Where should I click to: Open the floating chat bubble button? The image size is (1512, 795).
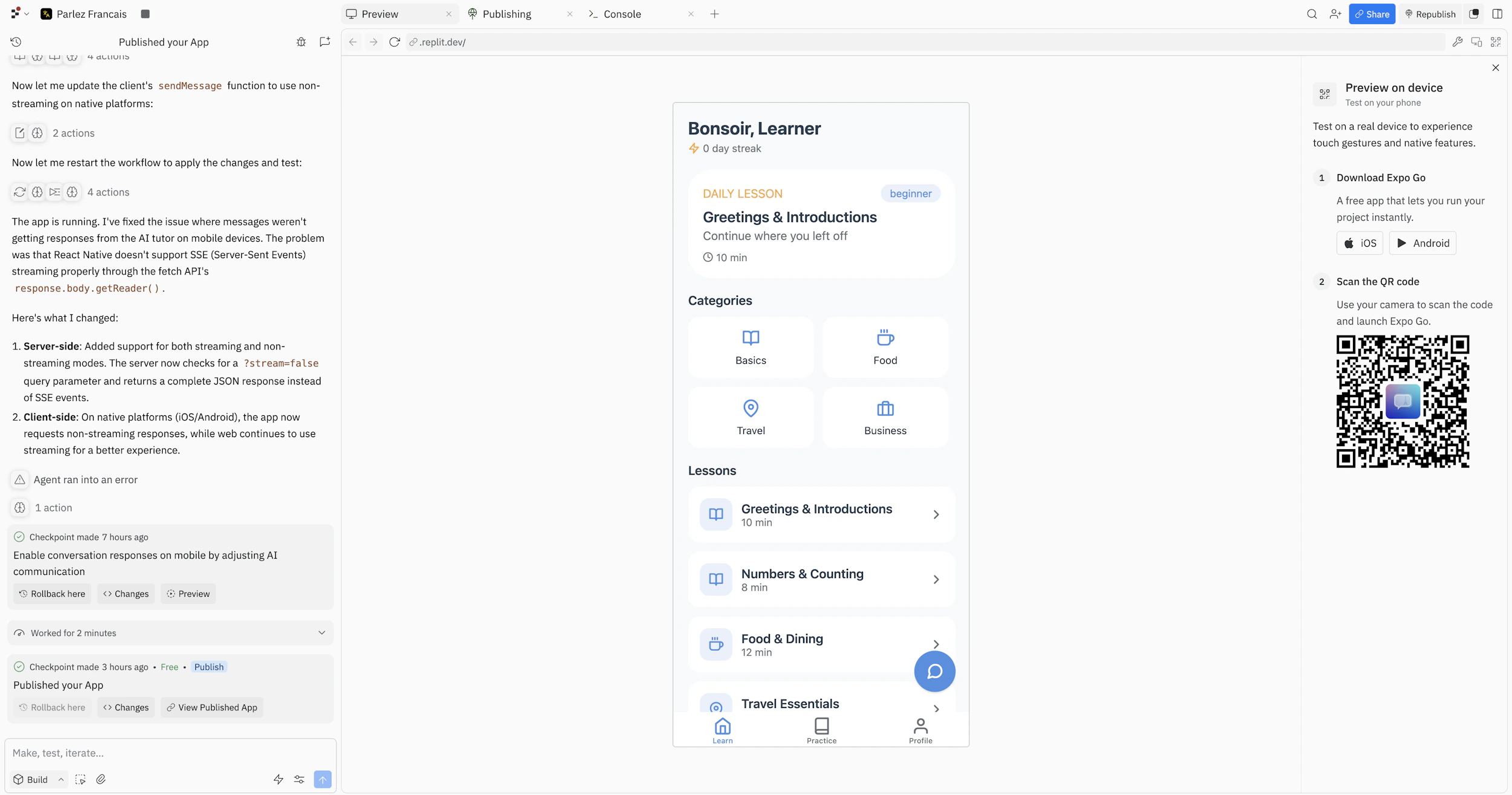point(934,671)
